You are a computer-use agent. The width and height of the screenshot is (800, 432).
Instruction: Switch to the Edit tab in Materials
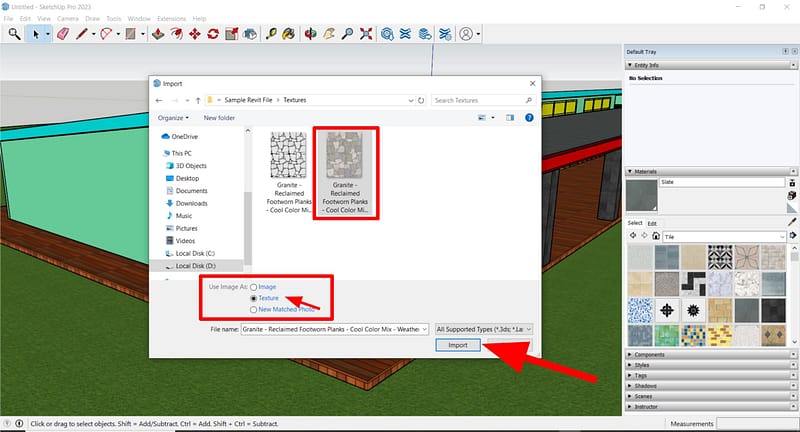tap(652, 223)
